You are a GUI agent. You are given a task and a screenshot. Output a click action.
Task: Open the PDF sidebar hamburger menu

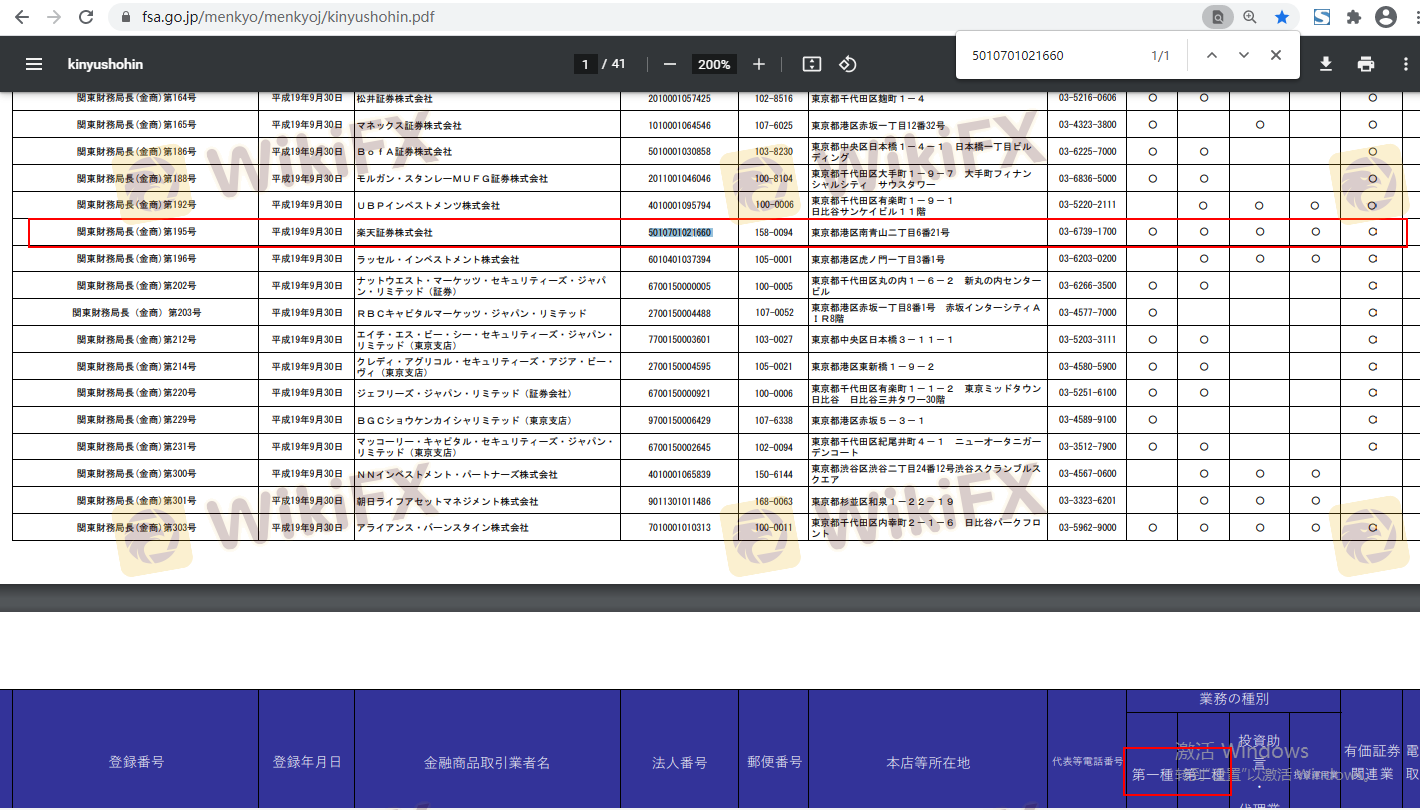pyautogui.click(x=34, y=64)
